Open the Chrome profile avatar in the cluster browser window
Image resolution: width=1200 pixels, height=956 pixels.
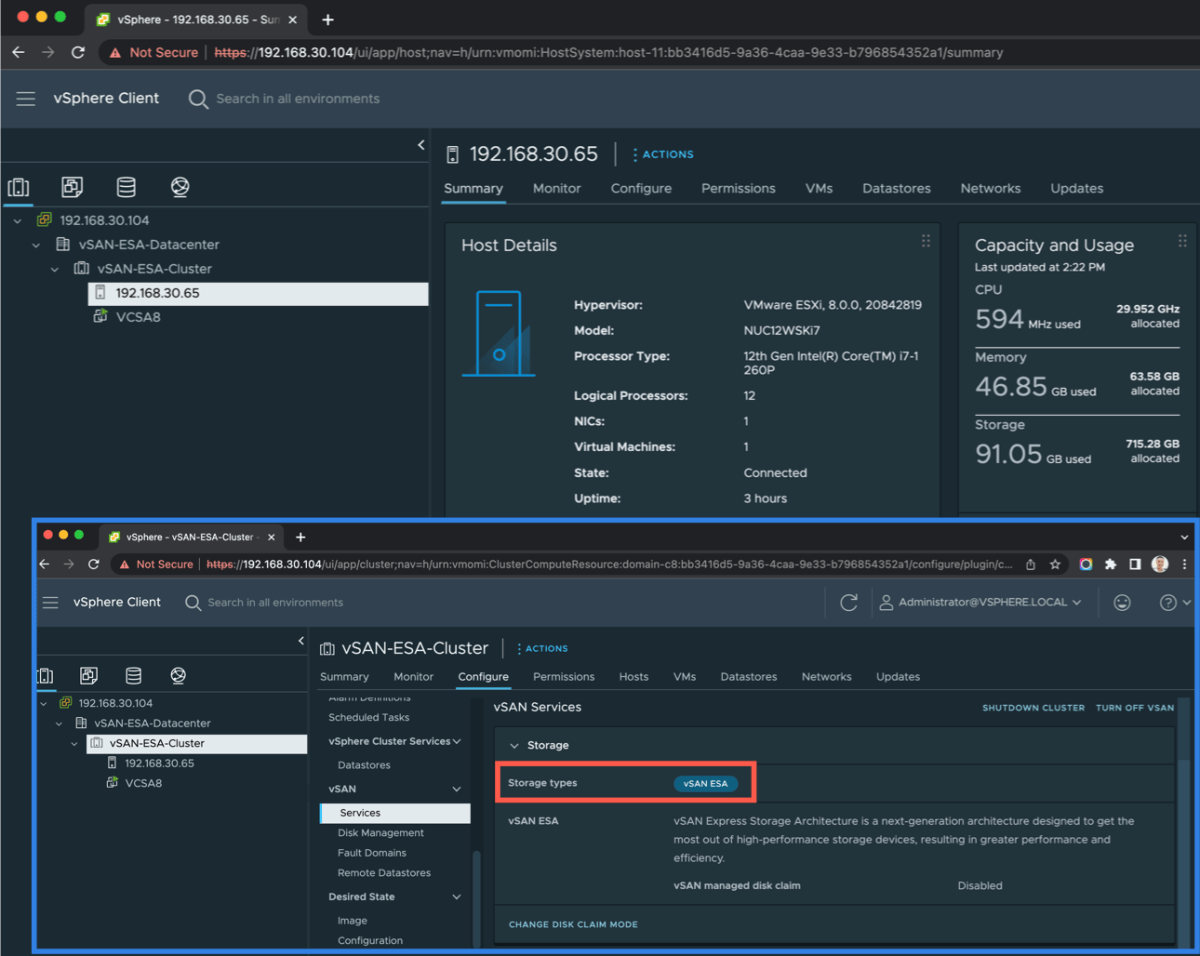(x=1160, y=564)
